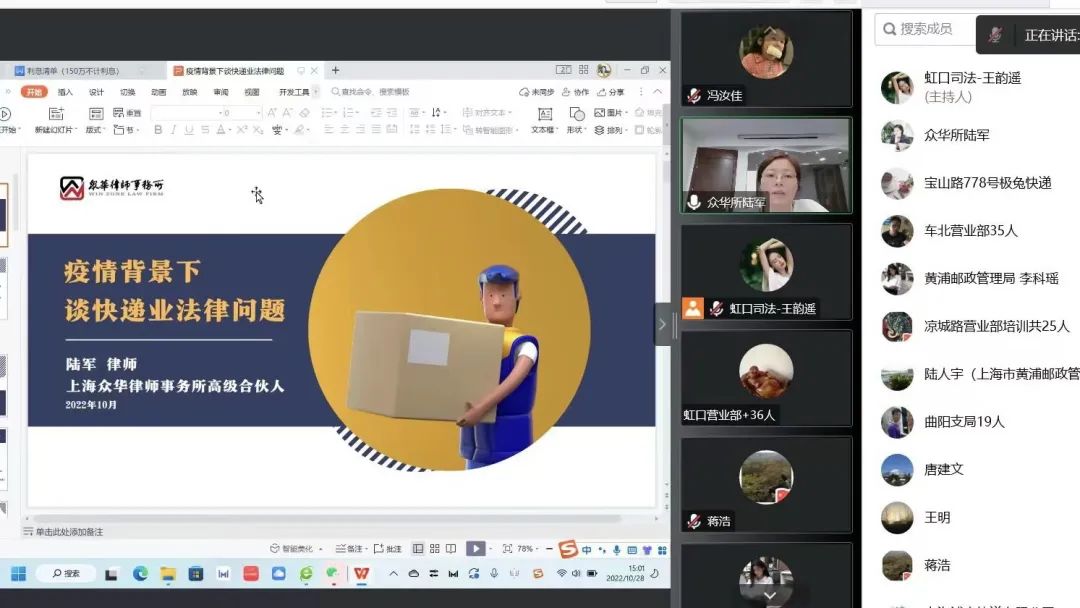This screenshot has width=1080, height=608.
Task: Collapse the ribbon with the chevron
Action: pyautogui.click(x=658, y=91)
